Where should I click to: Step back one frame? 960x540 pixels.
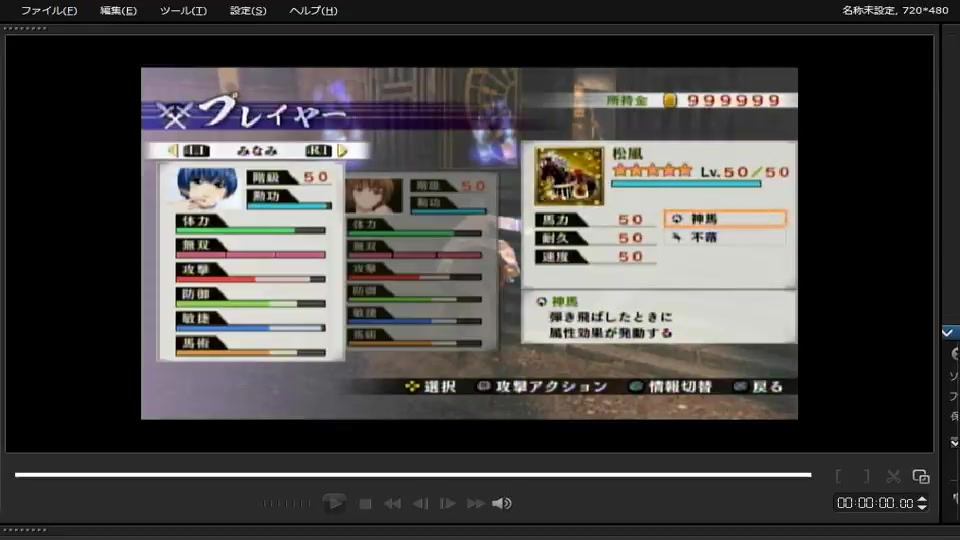pyautogui.click(x=421, y=504)
